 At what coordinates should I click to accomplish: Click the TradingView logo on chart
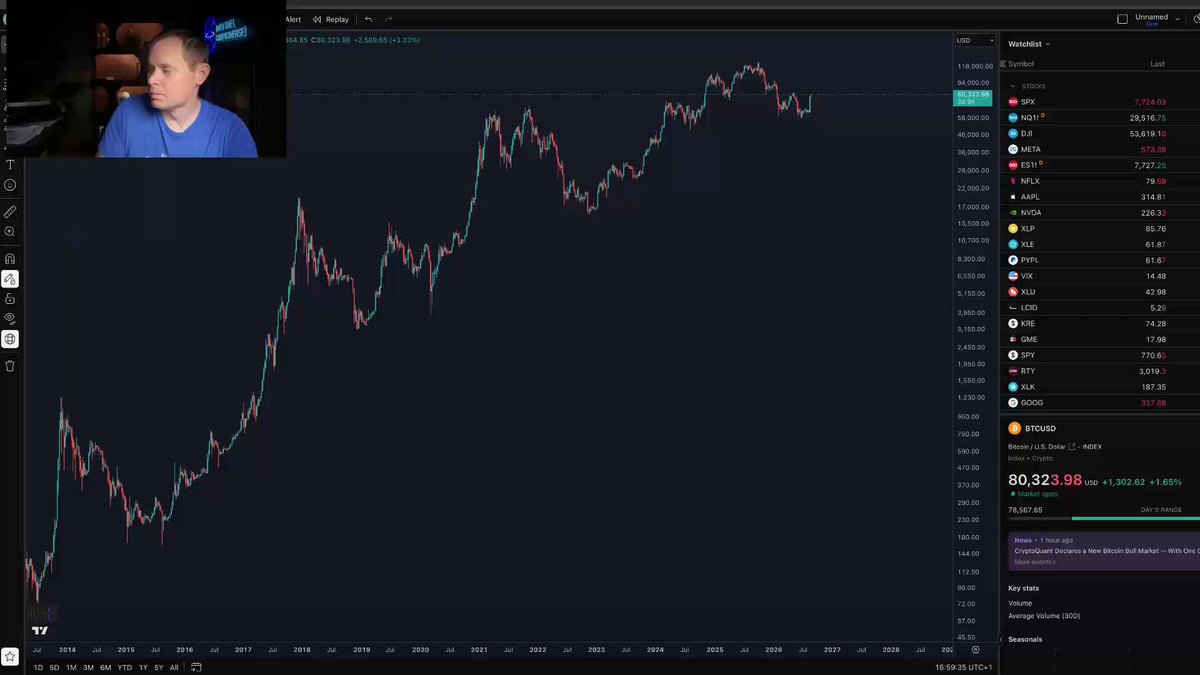40,630
